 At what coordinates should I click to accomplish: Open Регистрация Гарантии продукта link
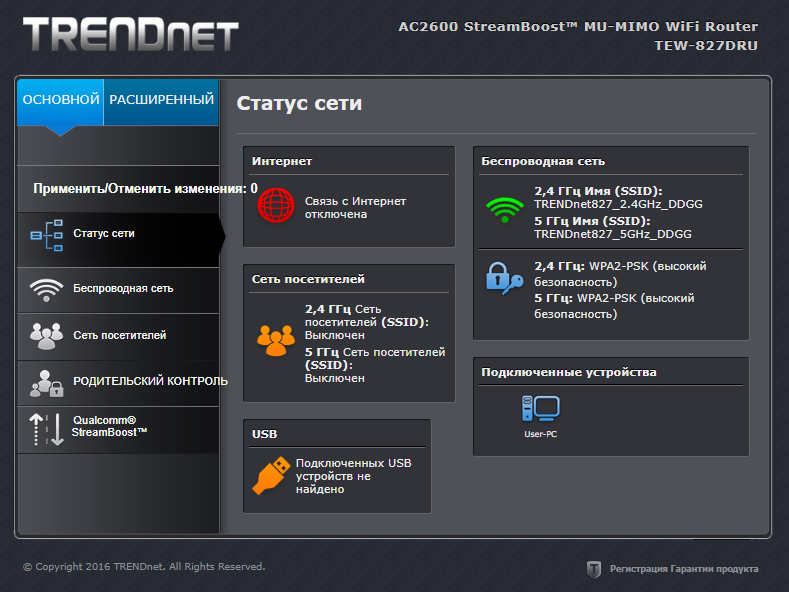tap(684, 569)
